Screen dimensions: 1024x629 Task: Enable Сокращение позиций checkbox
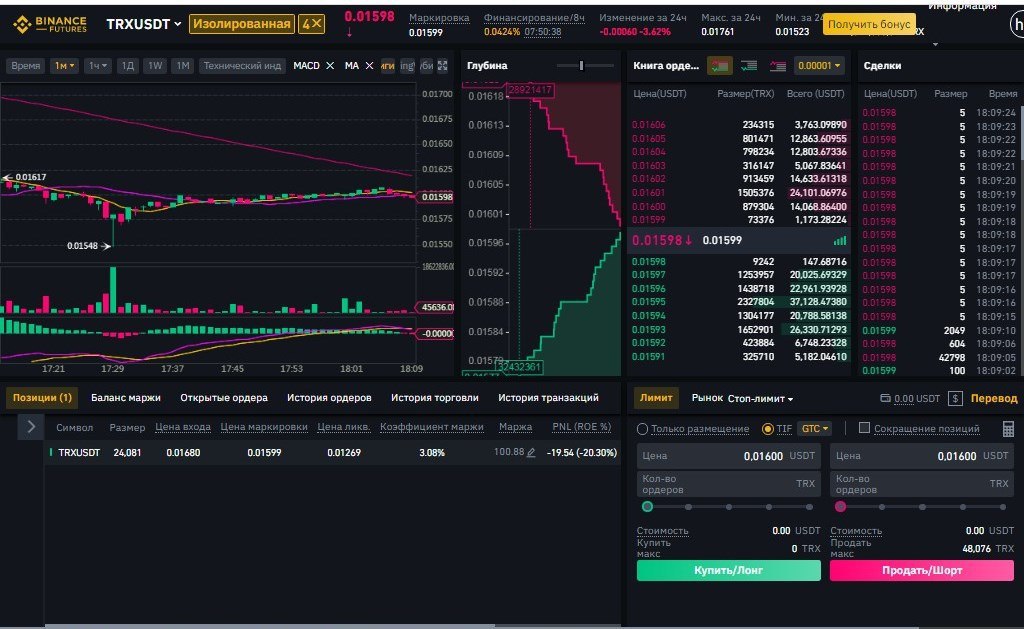coord(864,428)
